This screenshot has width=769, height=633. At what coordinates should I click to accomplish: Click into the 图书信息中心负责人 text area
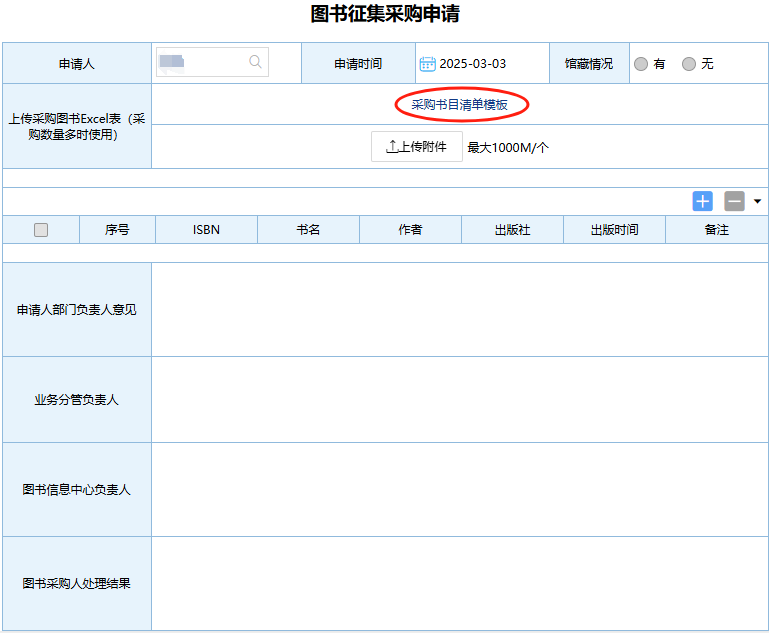click(459, 490)
